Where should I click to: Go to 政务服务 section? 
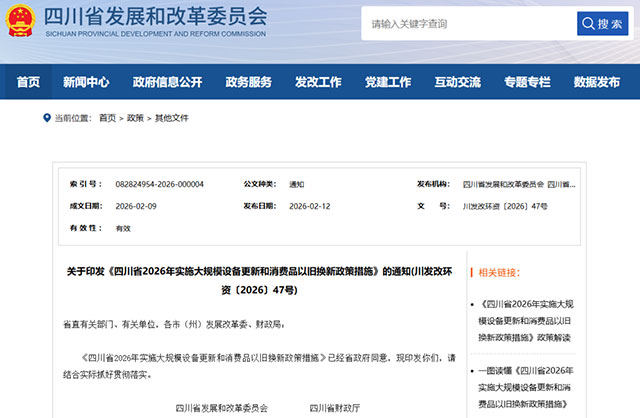tap(248, 82)
